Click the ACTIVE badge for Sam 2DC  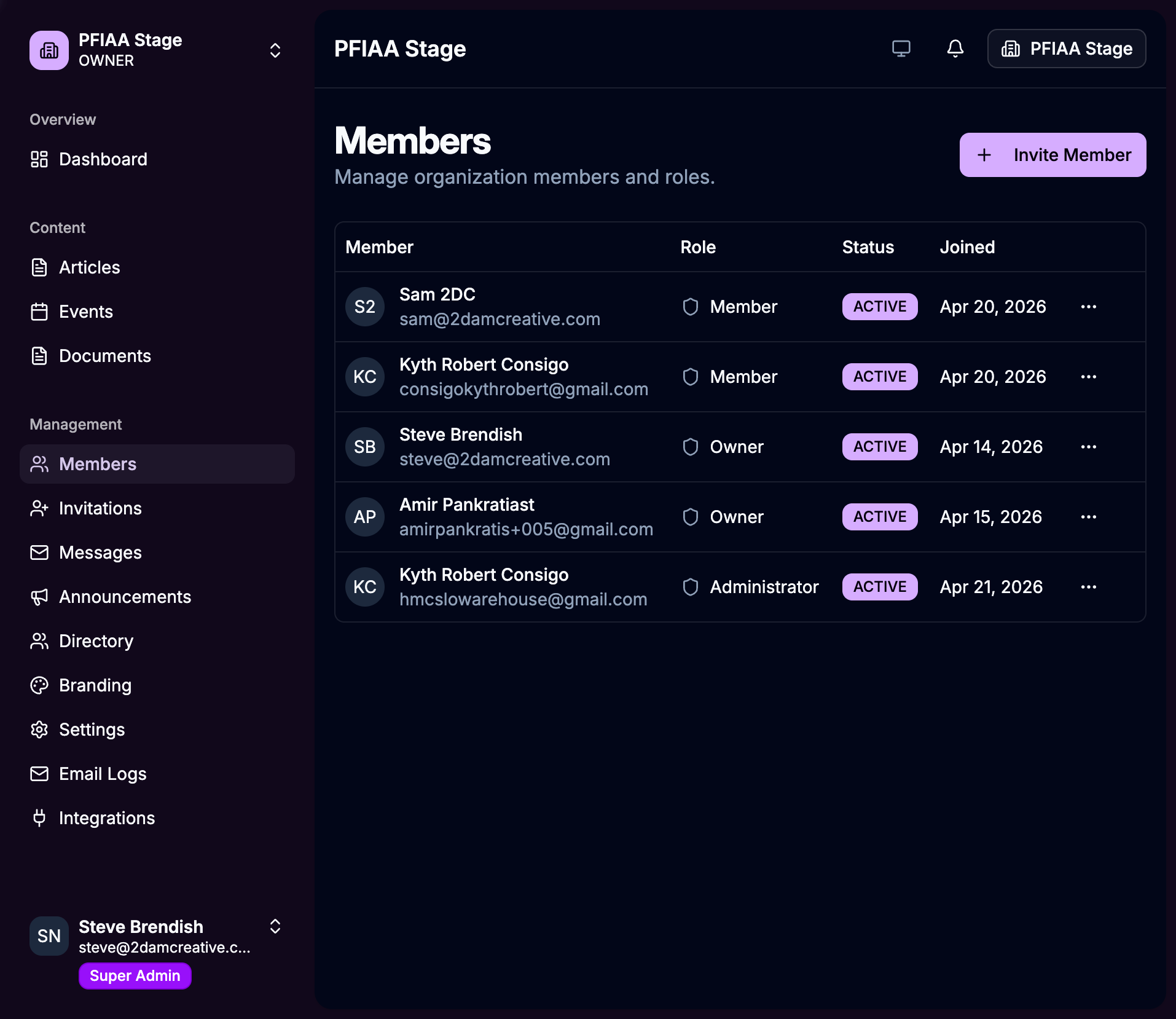(880, 307)
